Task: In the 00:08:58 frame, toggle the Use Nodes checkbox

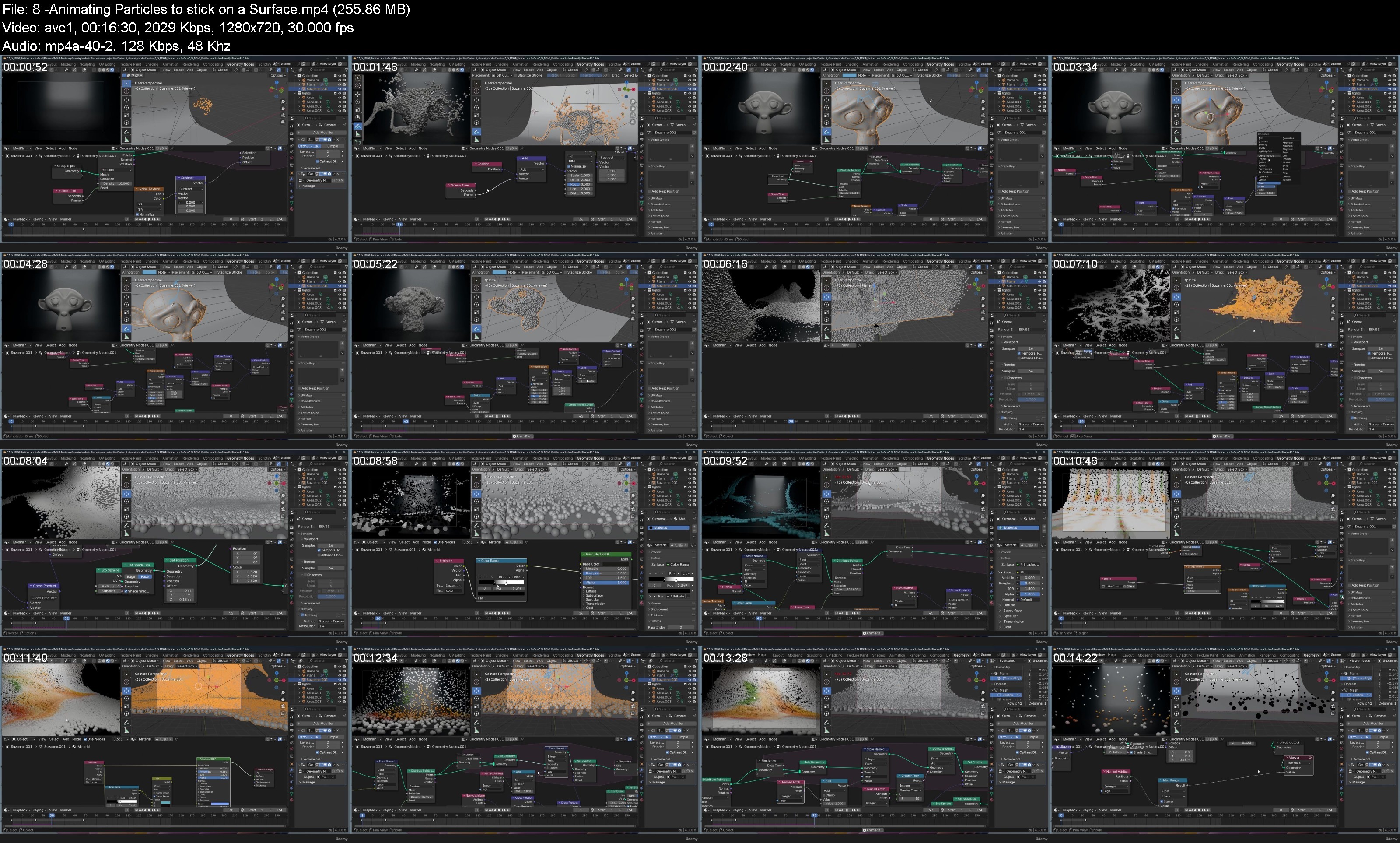Action: pos(435,542)
